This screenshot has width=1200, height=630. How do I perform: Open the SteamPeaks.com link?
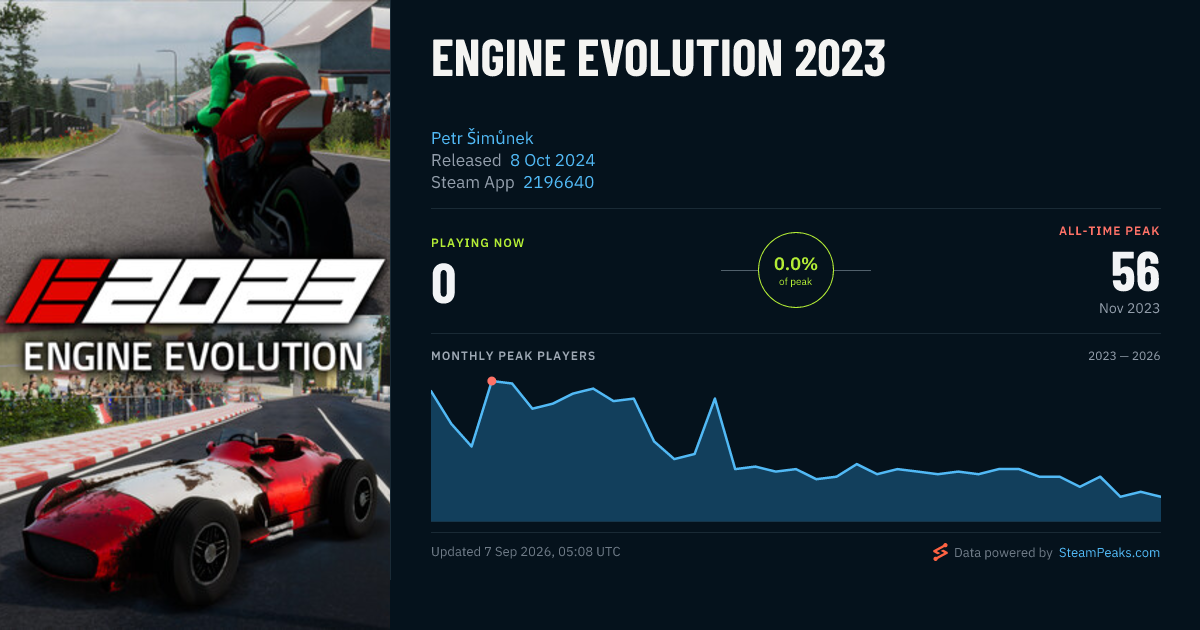click(x=1109, y=552)
